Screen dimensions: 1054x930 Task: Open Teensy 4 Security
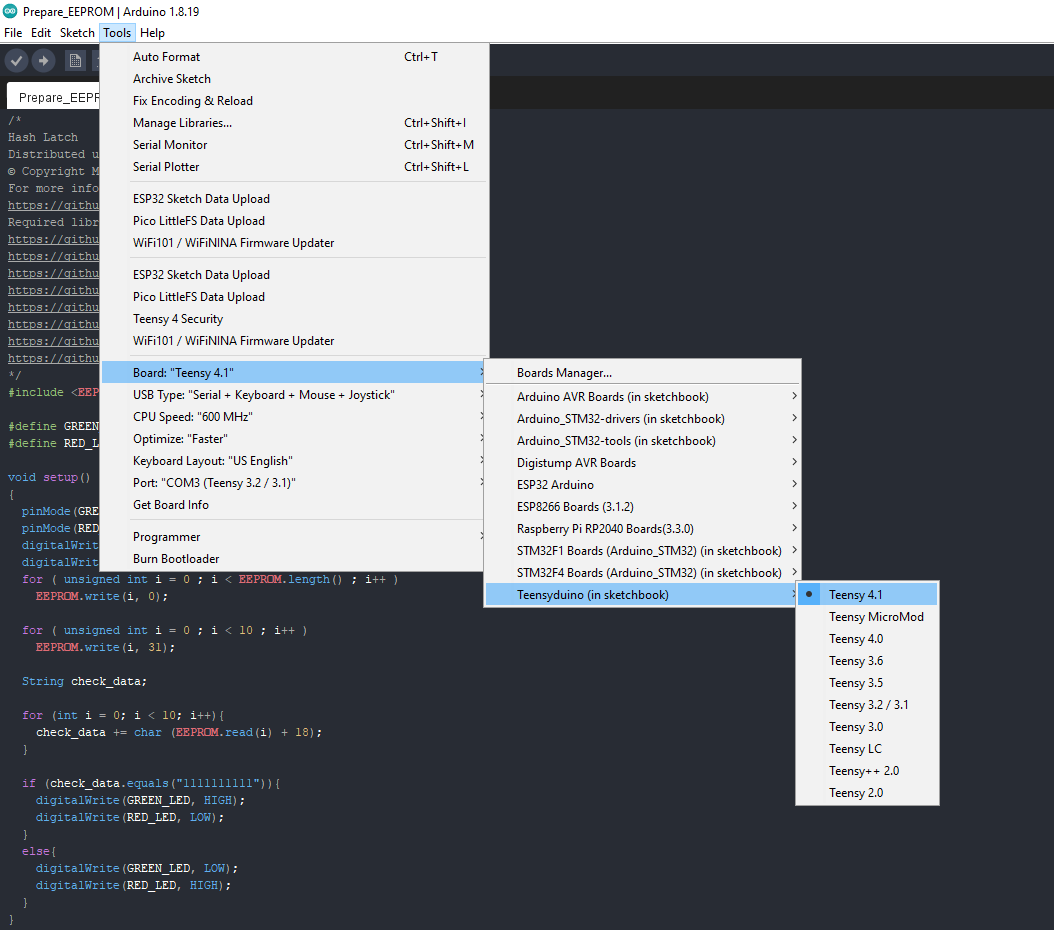point(294,319)
